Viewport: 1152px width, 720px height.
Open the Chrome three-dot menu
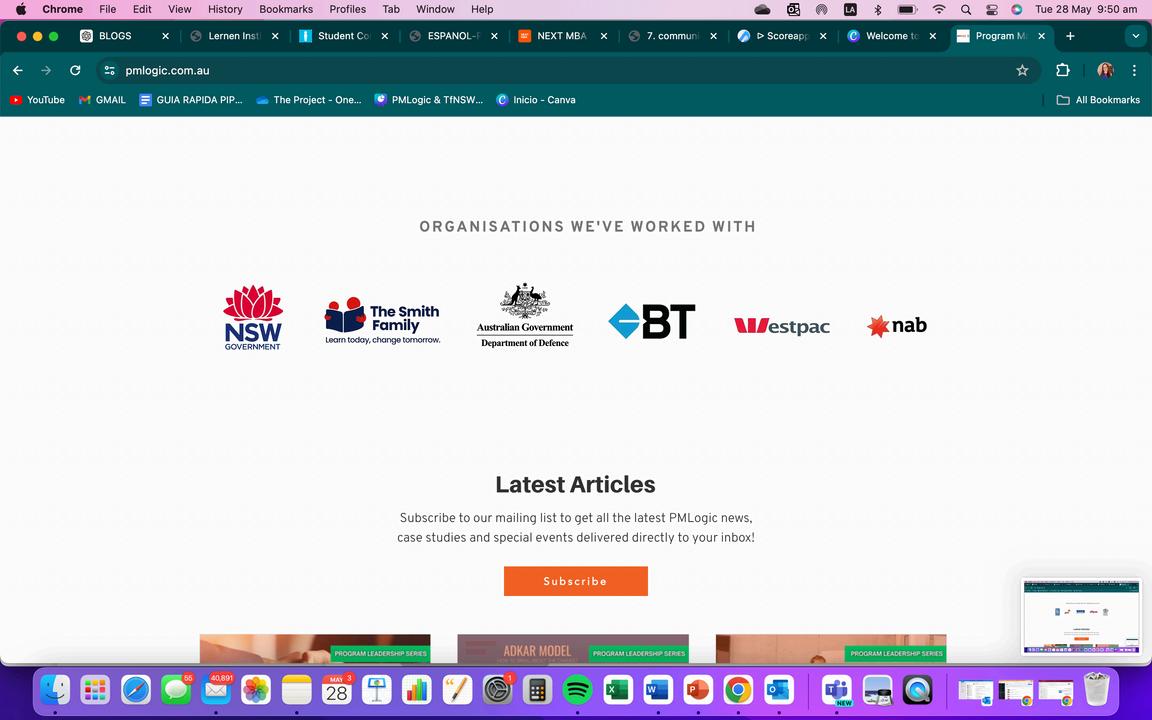click(1134, 71)
